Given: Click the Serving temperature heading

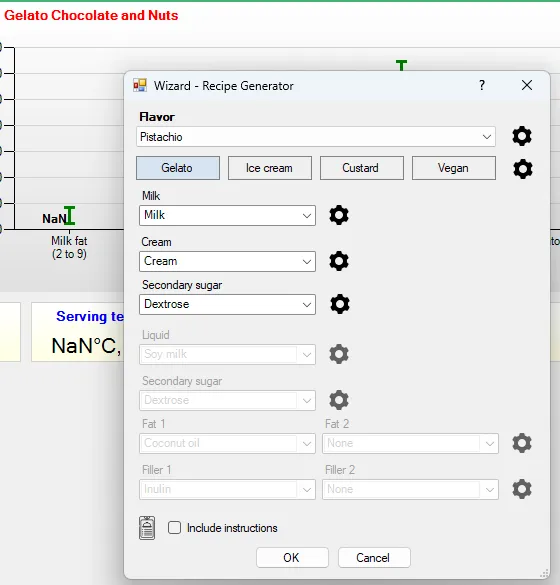Looking at the screenshot, I should 90,316.
